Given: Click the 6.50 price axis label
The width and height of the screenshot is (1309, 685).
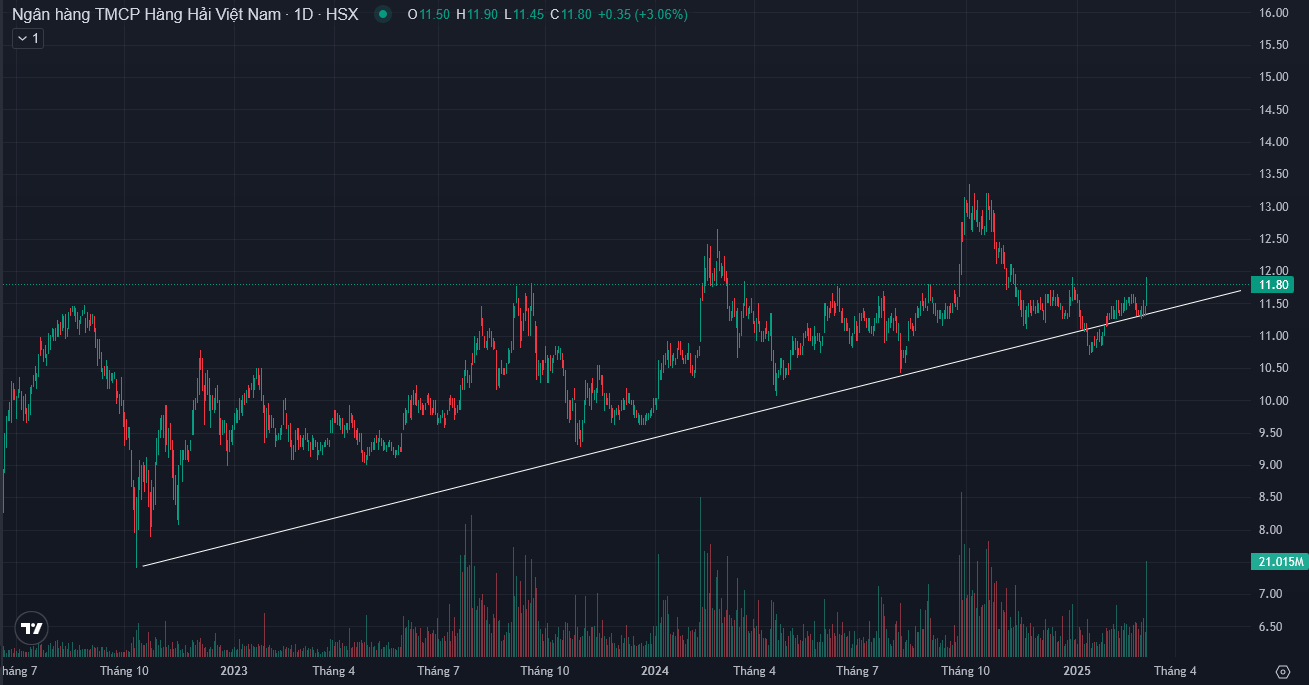Looking at the screenshot, I should pyautogui.click(x=1272, y=627).
